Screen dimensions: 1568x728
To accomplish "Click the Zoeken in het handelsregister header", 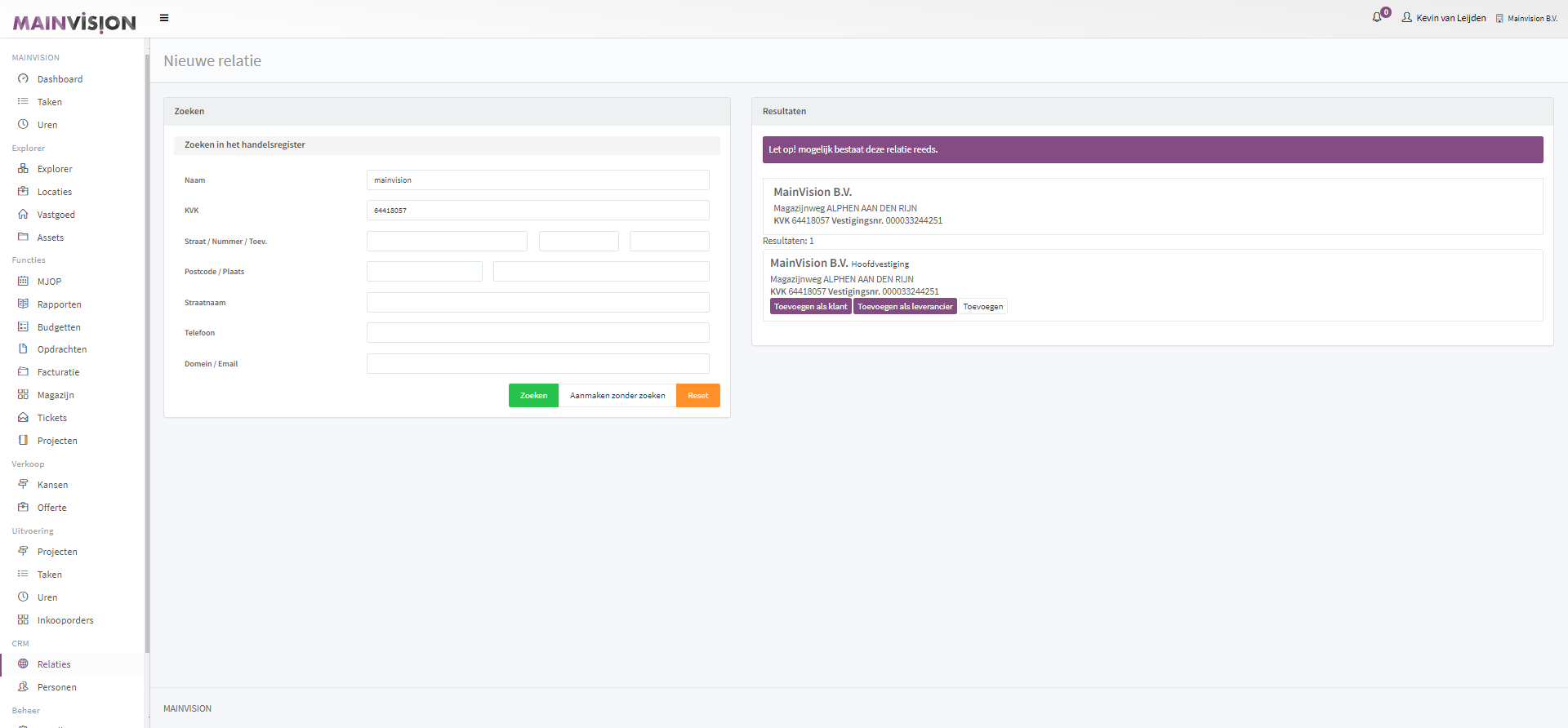I will [447, 145].
